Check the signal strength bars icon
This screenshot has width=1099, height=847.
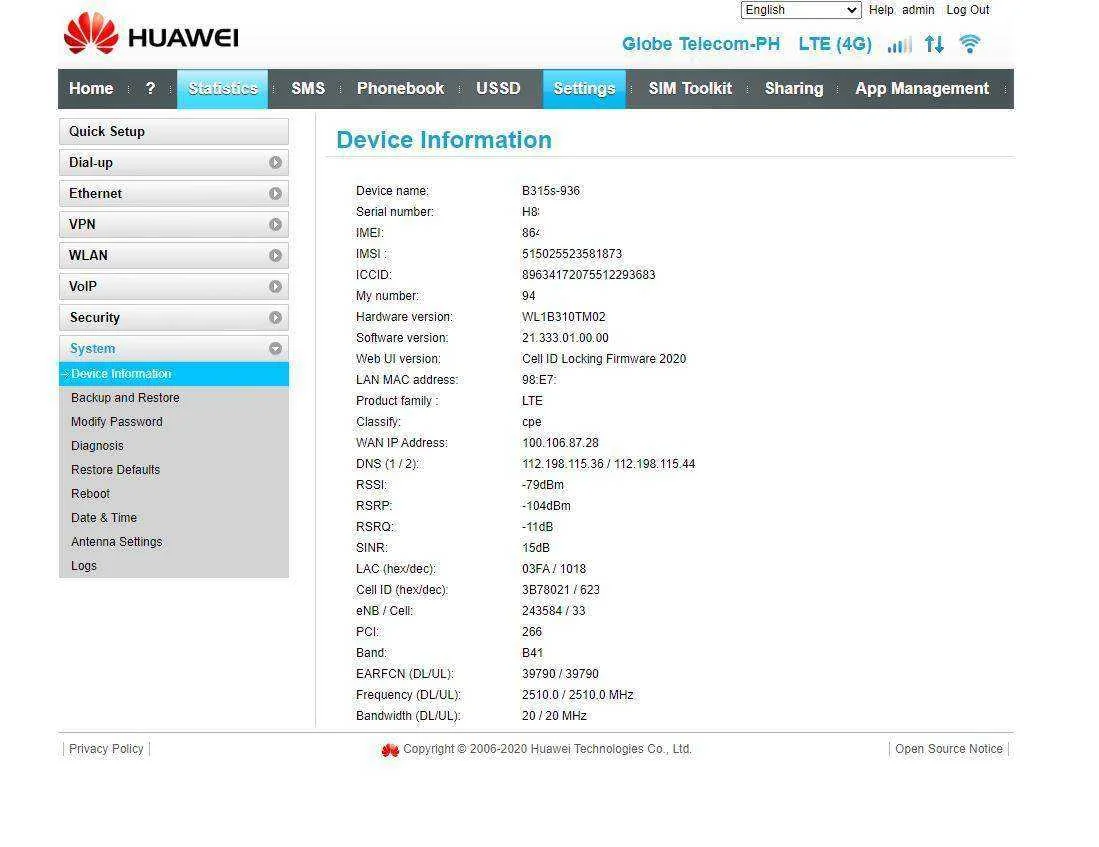899,45
